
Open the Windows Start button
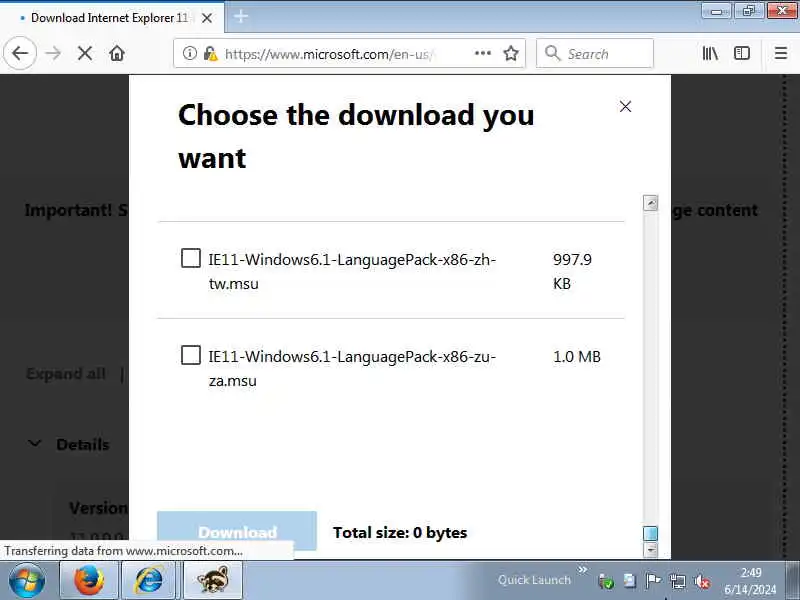(27, 581)
